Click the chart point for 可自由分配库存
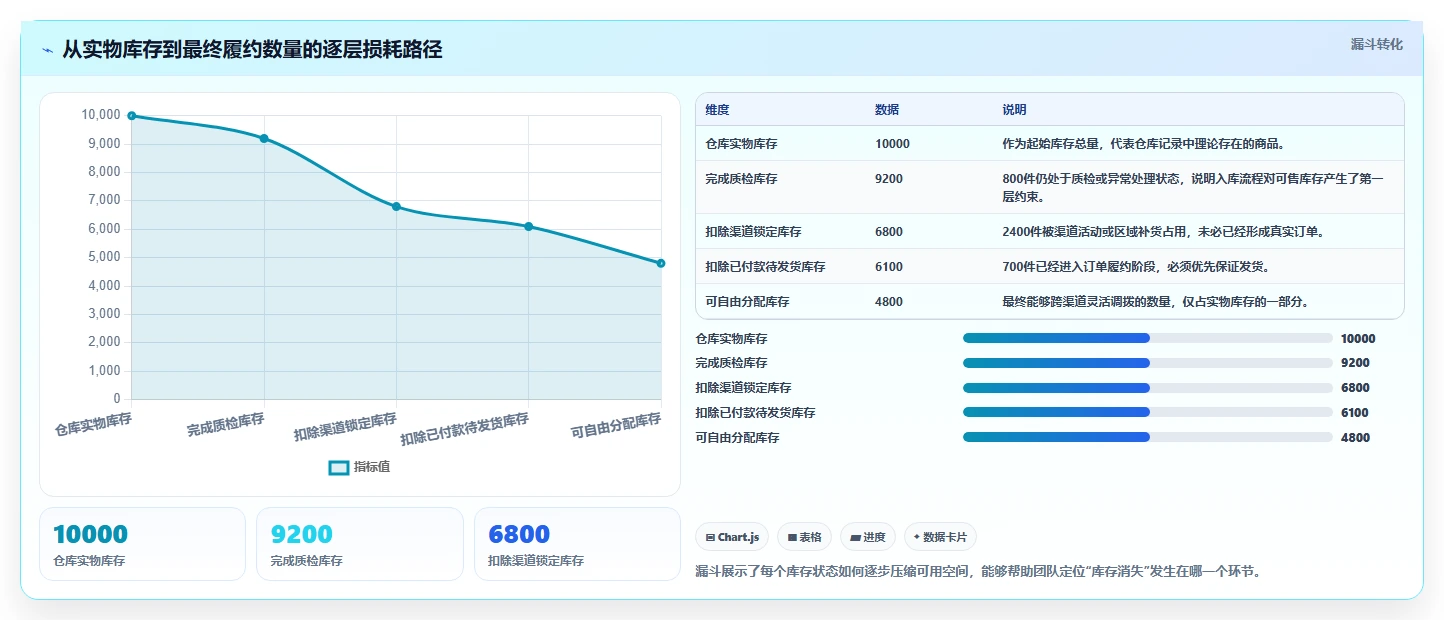 [661, 263]
